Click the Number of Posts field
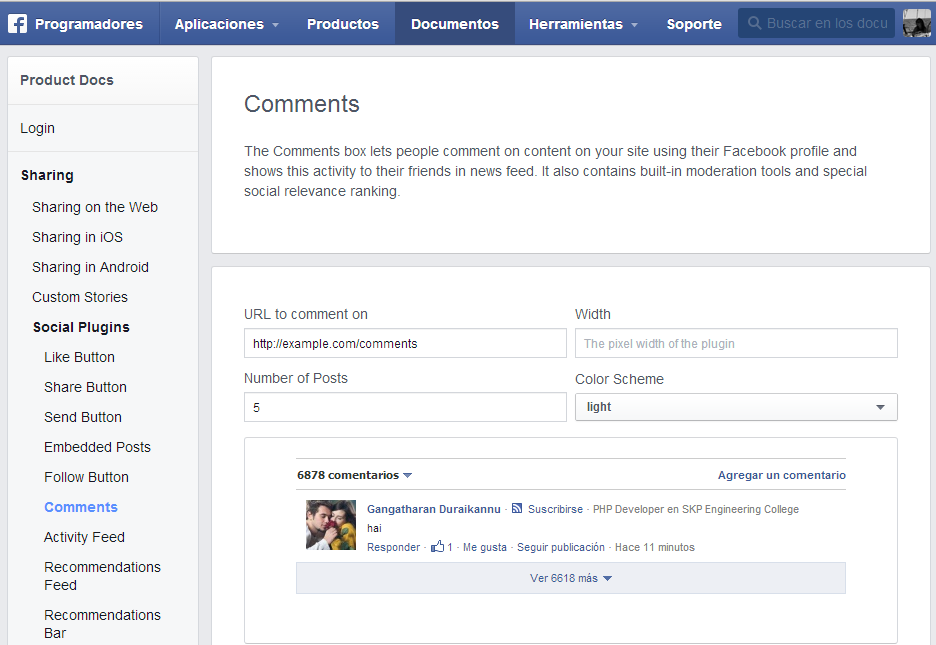The image size is (936, 645). pos(405,407)
